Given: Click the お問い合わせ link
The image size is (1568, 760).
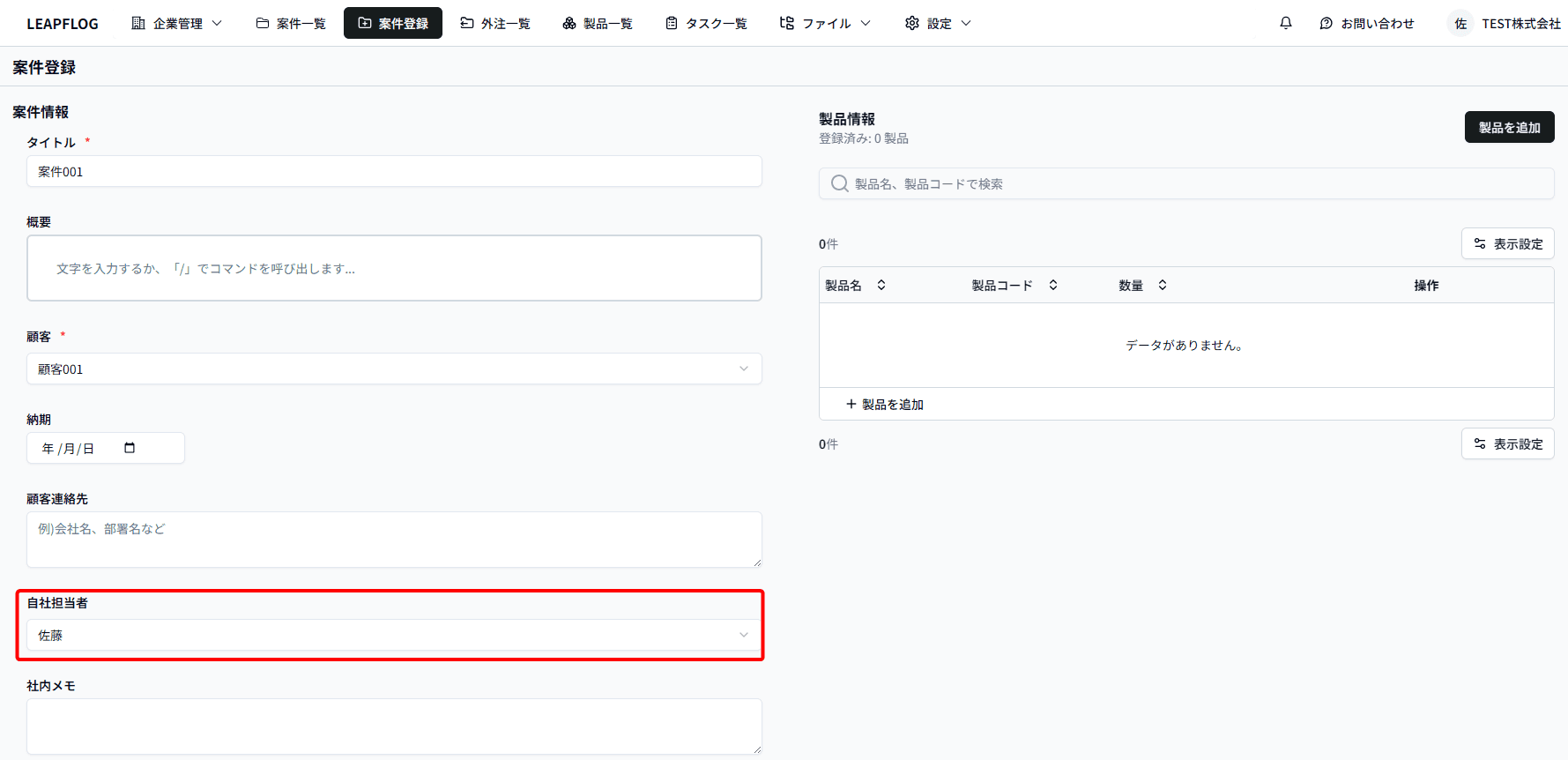Looking at the screenshot, I should [1367, 23].
